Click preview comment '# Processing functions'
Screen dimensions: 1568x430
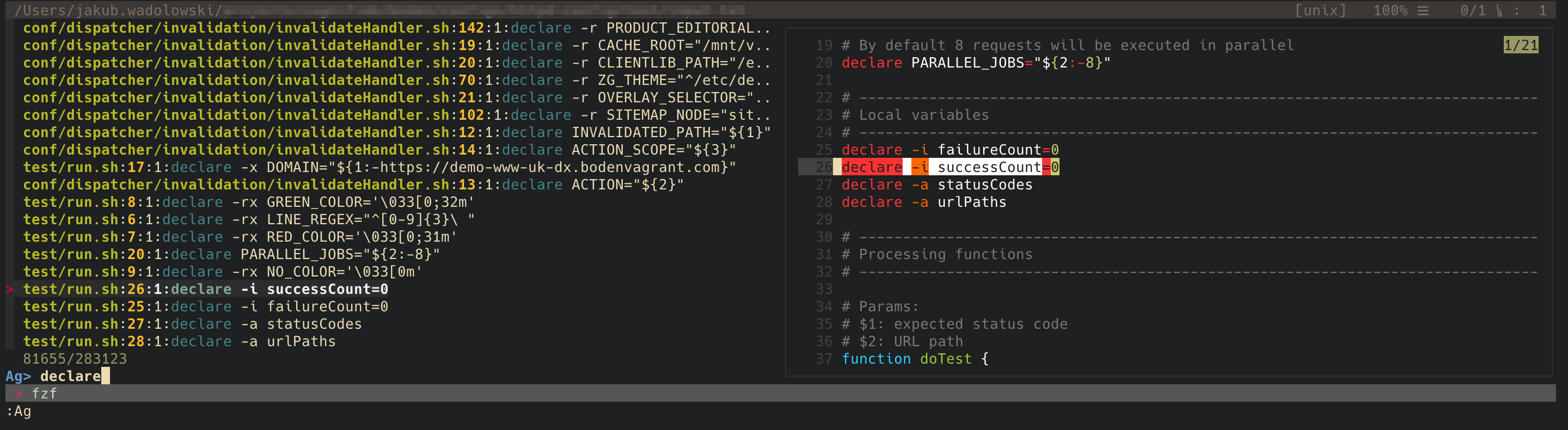tap(938, 255)
